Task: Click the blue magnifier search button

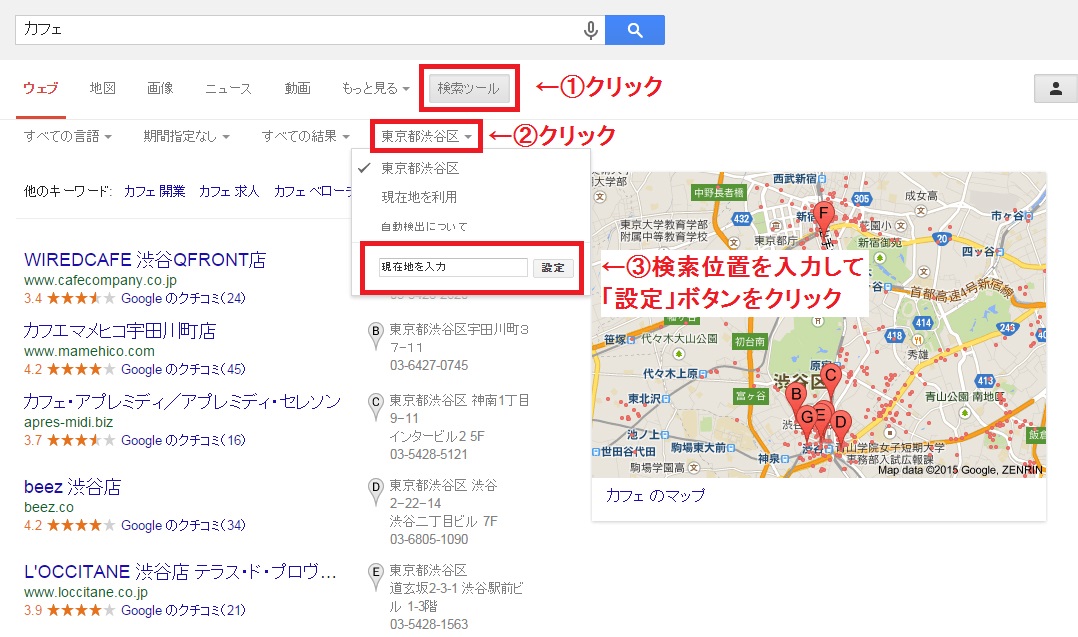Action: click(x=635, y=30)
